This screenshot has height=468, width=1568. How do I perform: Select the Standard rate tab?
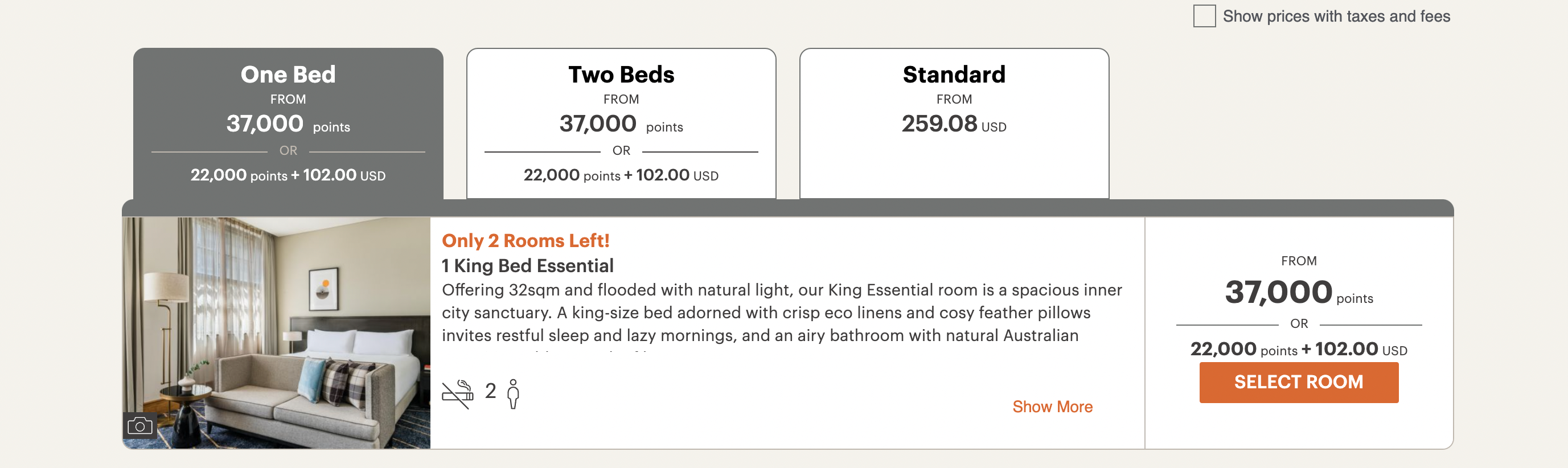point(954,74)
